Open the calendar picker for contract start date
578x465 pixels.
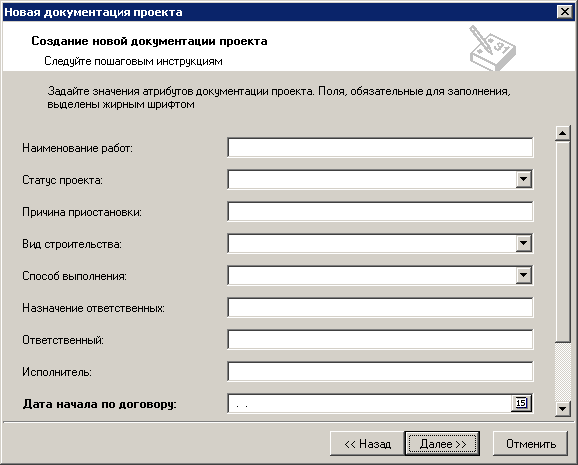click(521, 403)
